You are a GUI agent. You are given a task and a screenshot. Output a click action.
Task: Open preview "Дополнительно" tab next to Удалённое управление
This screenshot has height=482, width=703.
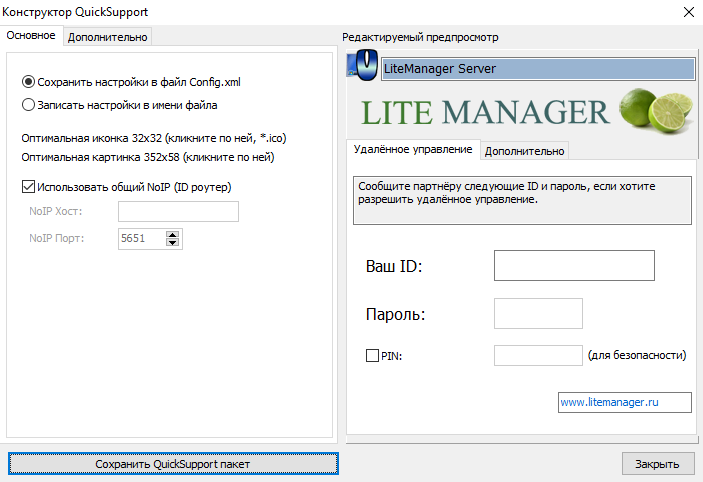click(x=525, y=151)
